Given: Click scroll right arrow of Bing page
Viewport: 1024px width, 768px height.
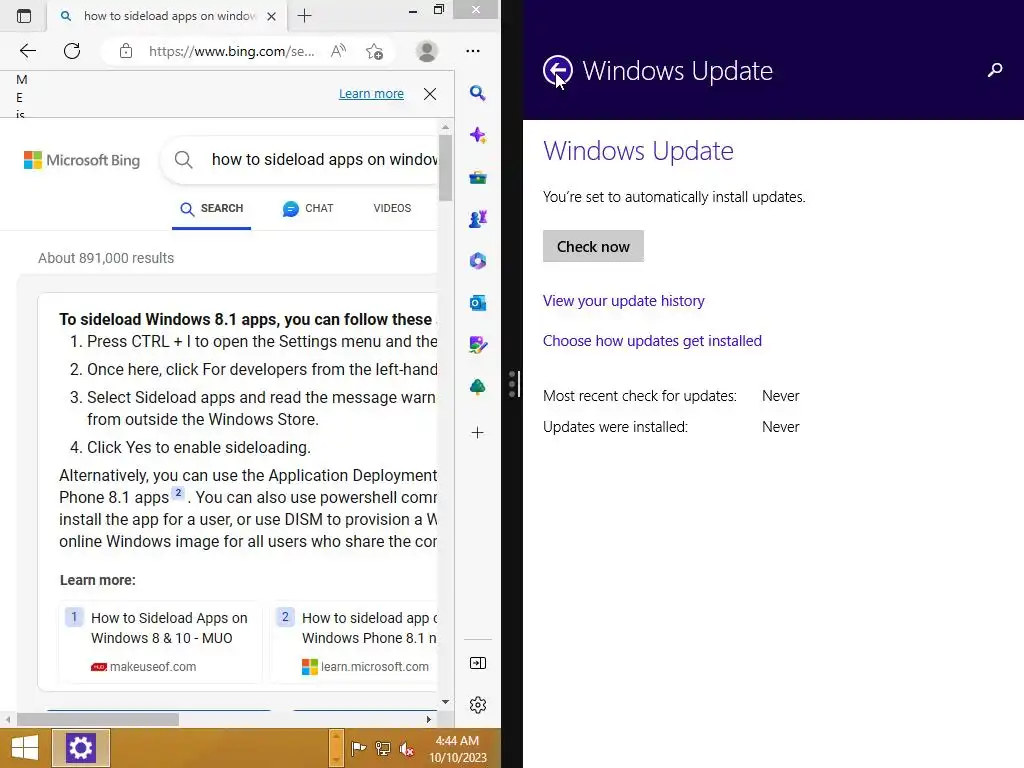Looking at the screenshot, I should pos(428,719).
